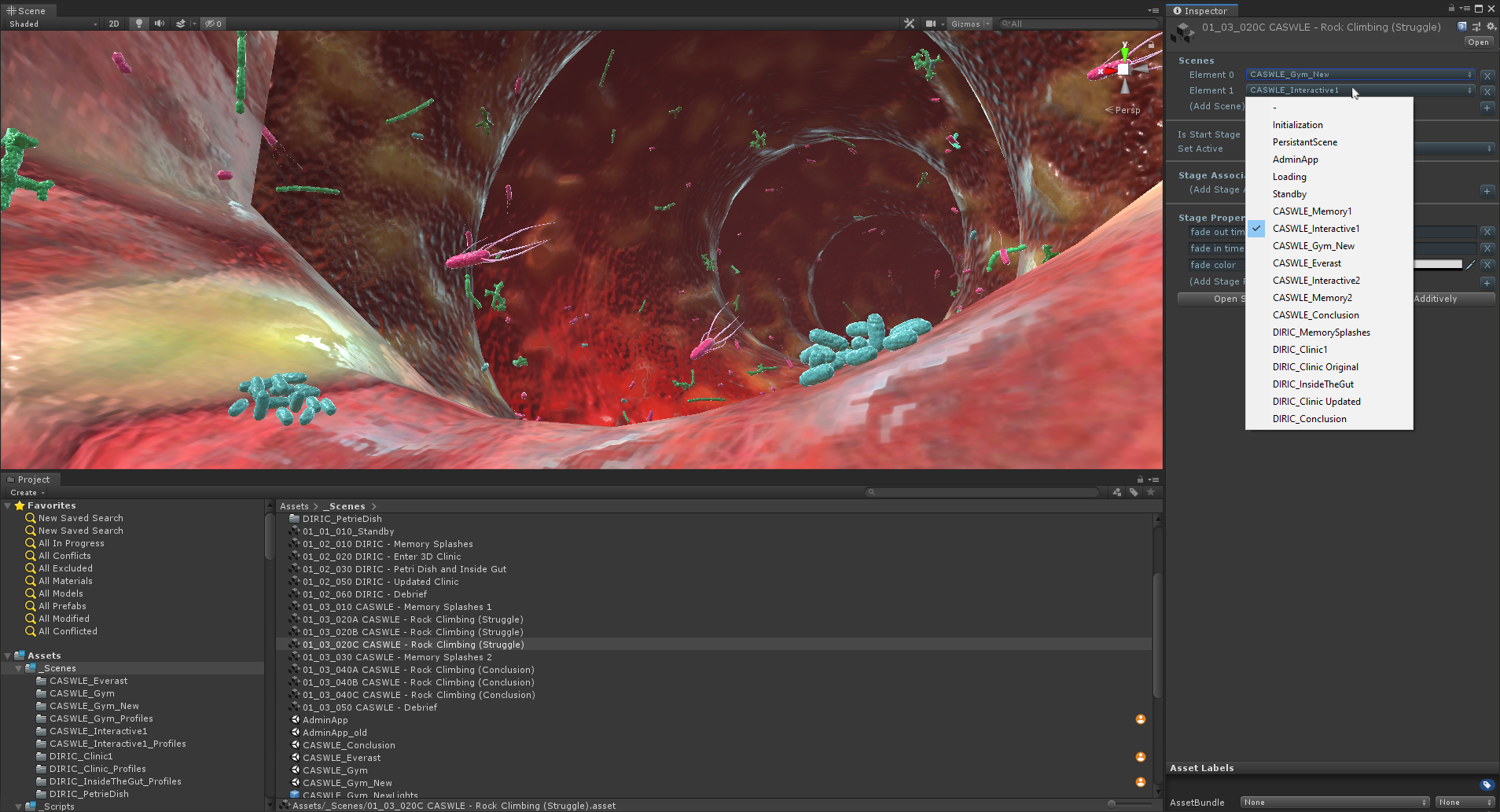Toggle hidden objects visibility counter
1500x812 pixels.
[x=213, y=24]
